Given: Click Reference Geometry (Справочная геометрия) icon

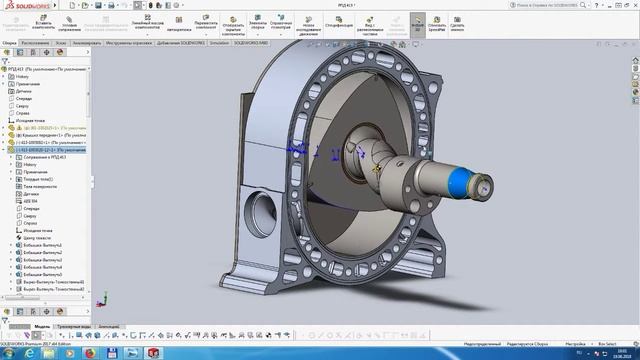Looking at the screenshot, I should click(281, 22).
